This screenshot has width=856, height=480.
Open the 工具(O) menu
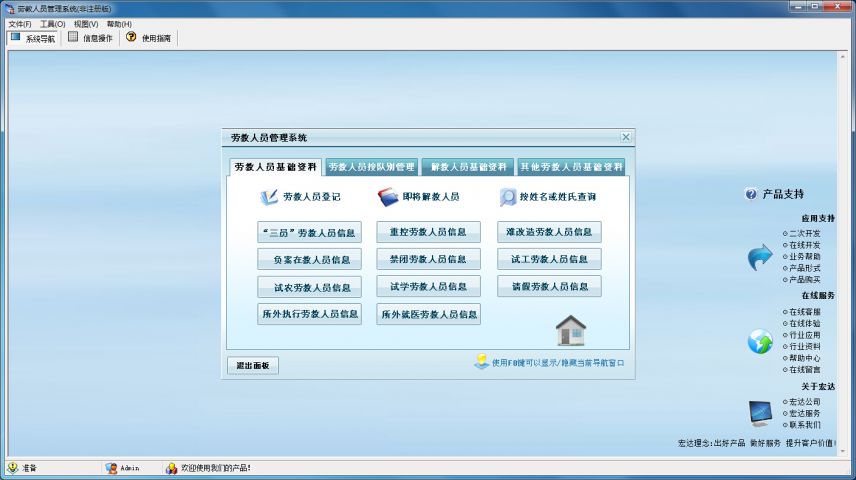click(53, 23)
